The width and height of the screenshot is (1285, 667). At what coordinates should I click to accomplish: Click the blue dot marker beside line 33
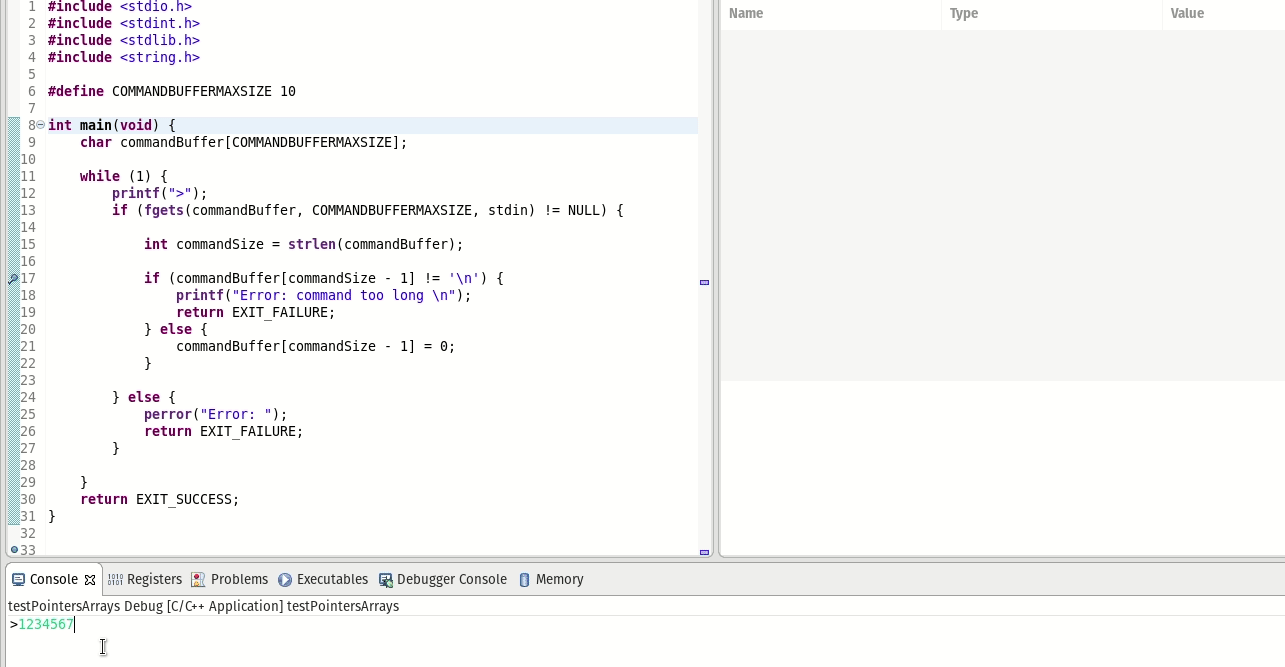[x=14, y=550]
